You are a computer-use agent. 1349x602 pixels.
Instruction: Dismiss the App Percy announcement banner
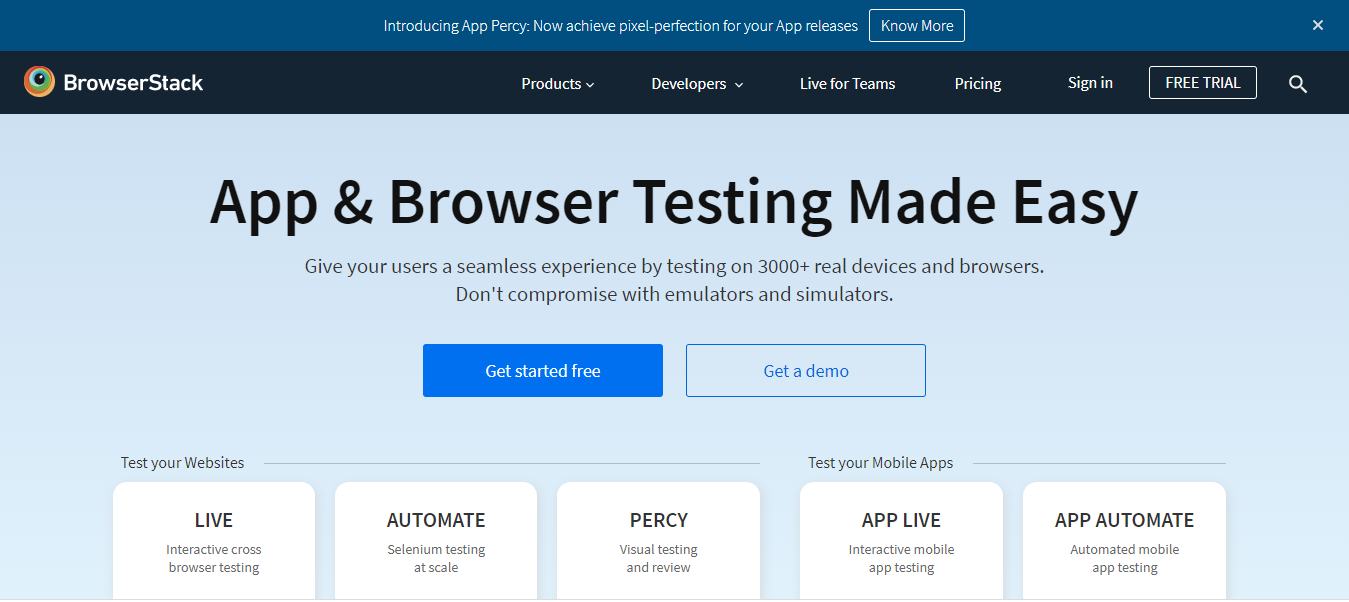click(1318, 25)
